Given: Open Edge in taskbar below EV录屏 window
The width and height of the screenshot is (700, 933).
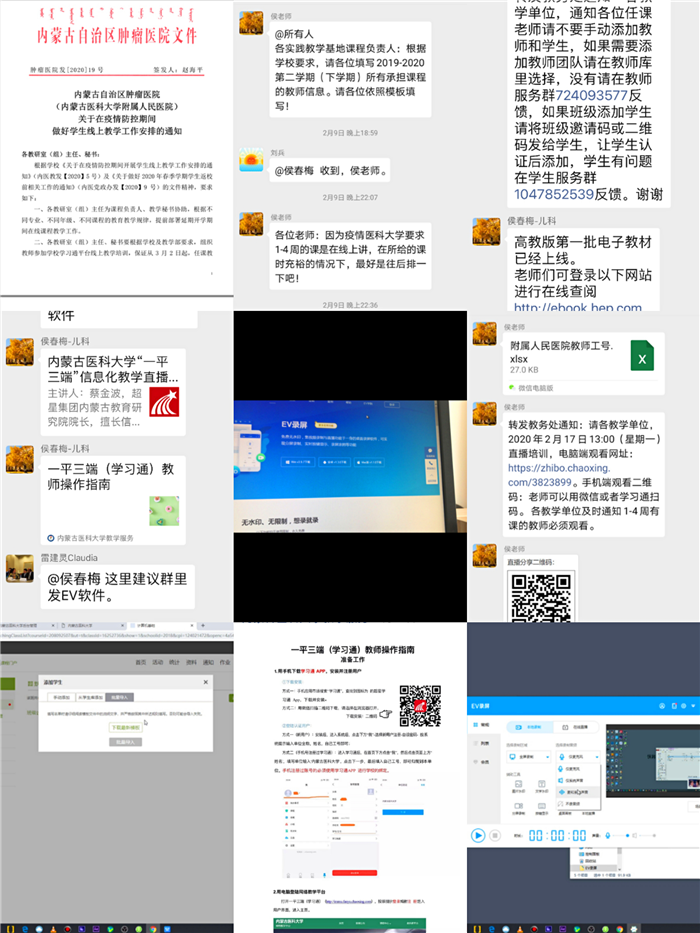Looking at the screenshot, I should click(x=492, y=929).
